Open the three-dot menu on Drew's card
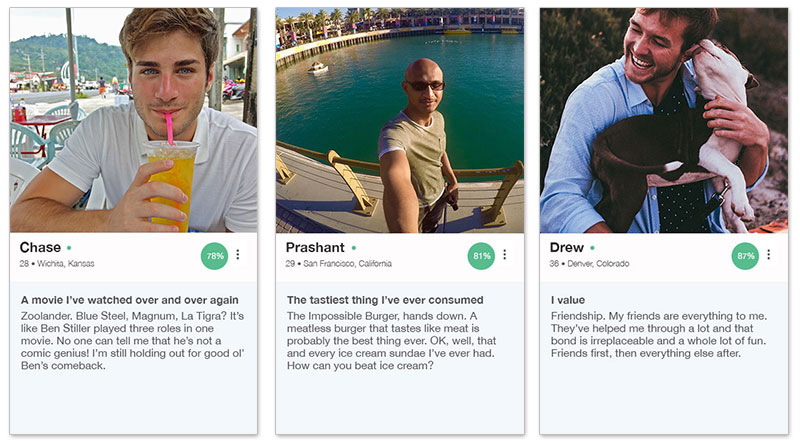 pyautogui.click(x=768, y=254)
